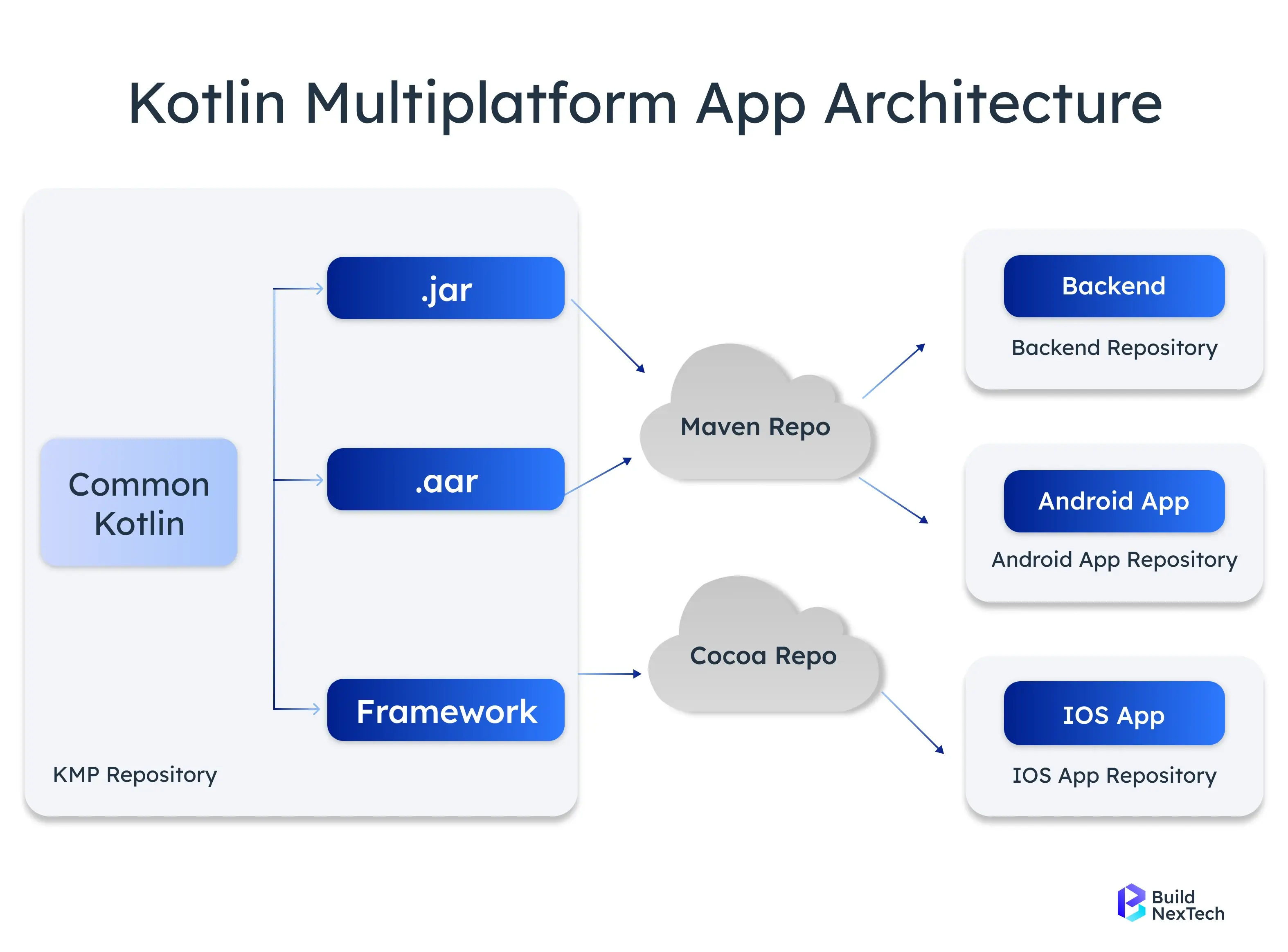Click the Android App Repository label
The height and width of the screenshot is (952, 1288).
(x=1114, y=559)
